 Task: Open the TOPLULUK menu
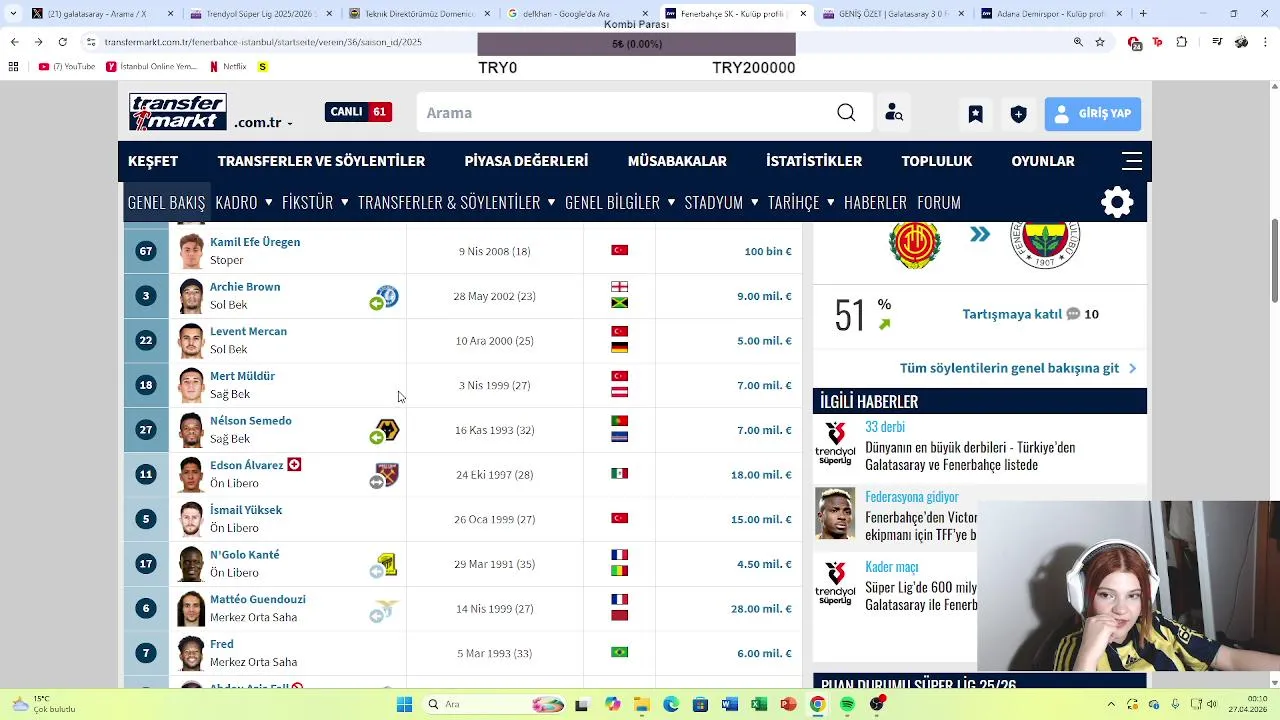click(x=937, y=161)
